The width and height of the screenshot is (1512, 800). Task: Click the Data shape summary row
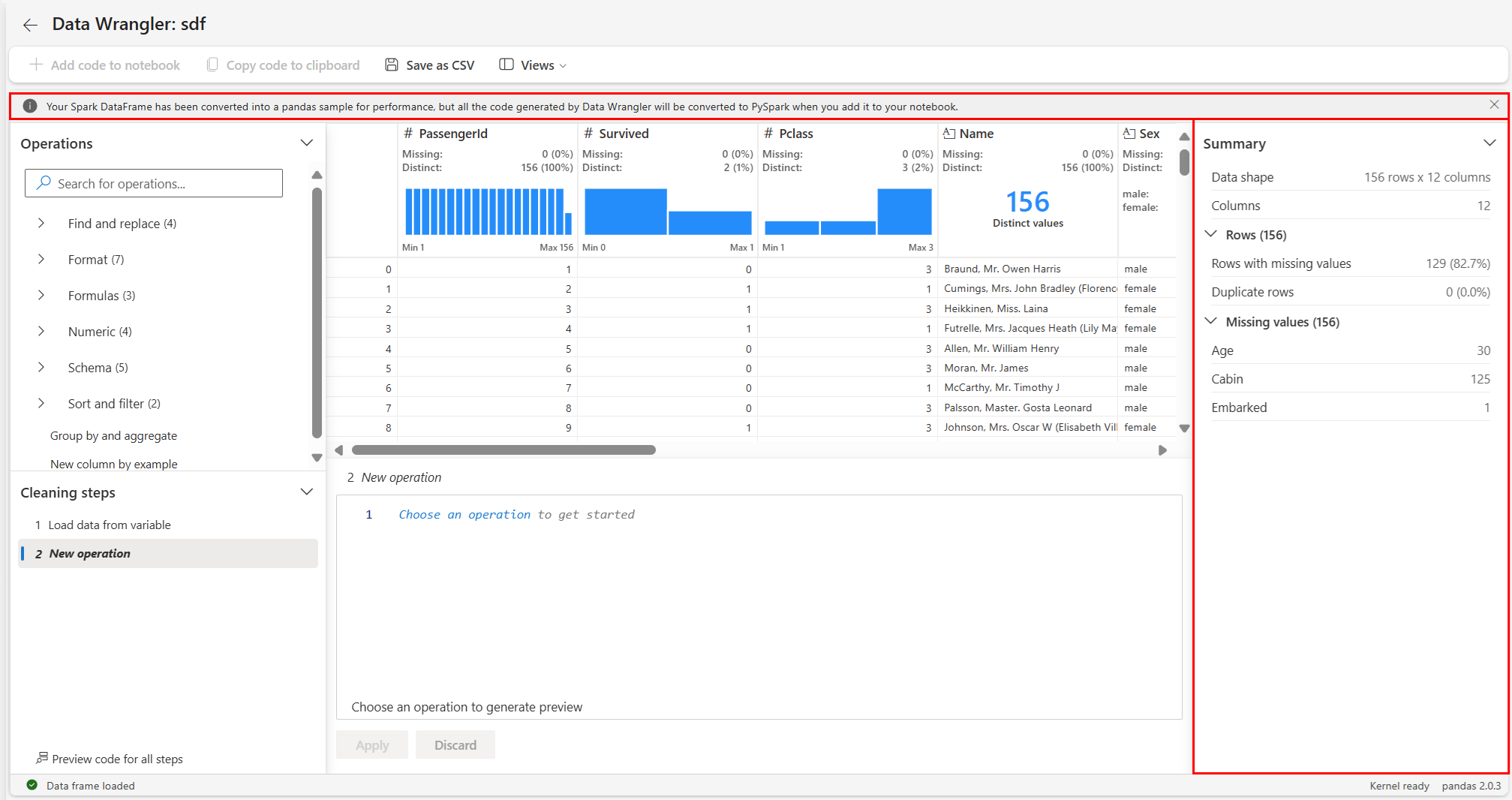[1350, 177]
